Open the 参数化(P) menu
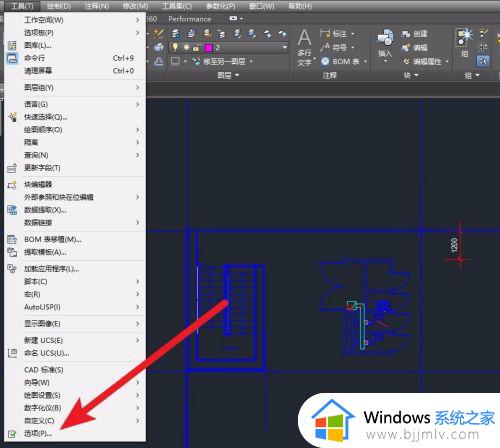This screenshot has height=448, width=500. click(221, 6)
